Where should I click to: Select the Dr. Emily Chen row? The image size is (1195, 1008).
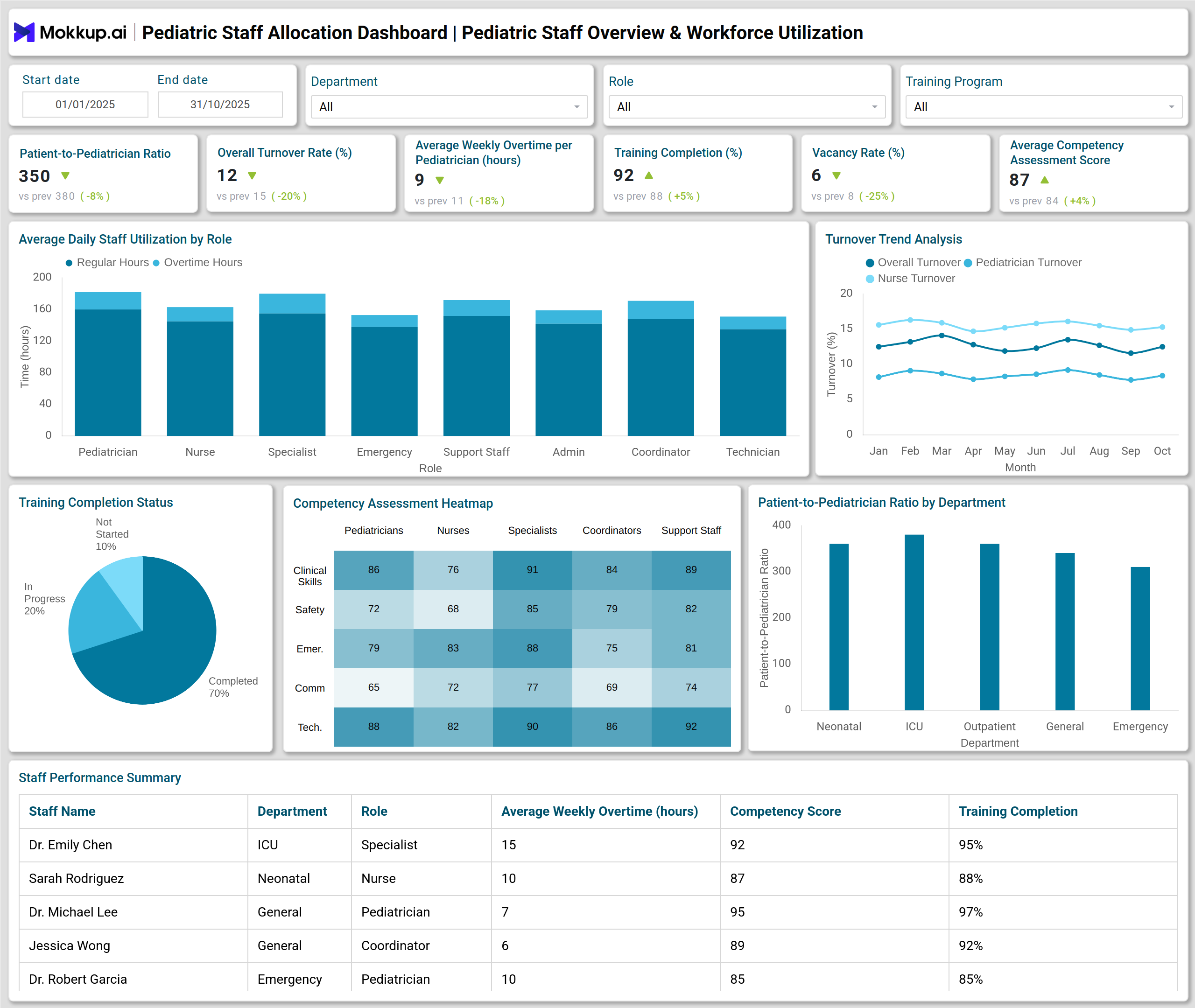coord(598,845)
